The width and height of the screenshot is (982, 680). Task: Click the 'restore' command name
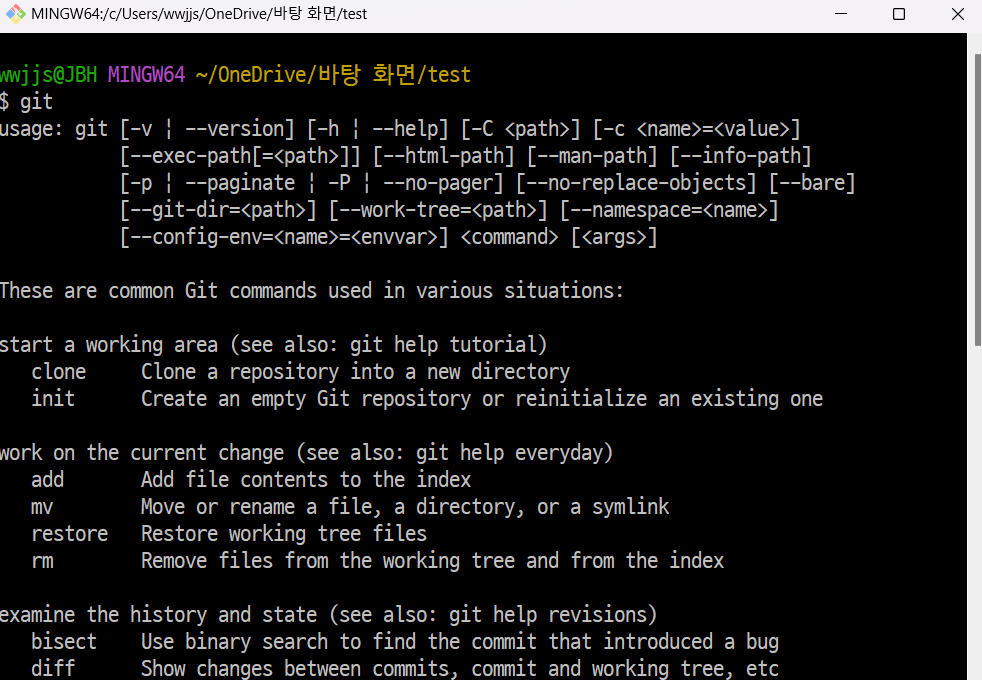coord(70,533)
